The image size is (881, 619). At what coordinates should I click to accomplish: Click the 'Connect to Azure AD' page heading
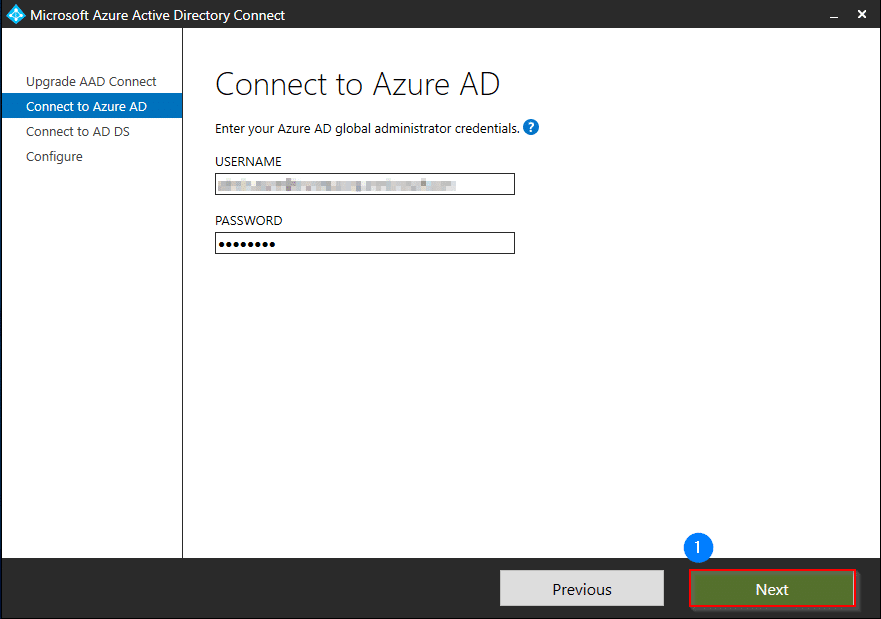[x=357, y=85]
